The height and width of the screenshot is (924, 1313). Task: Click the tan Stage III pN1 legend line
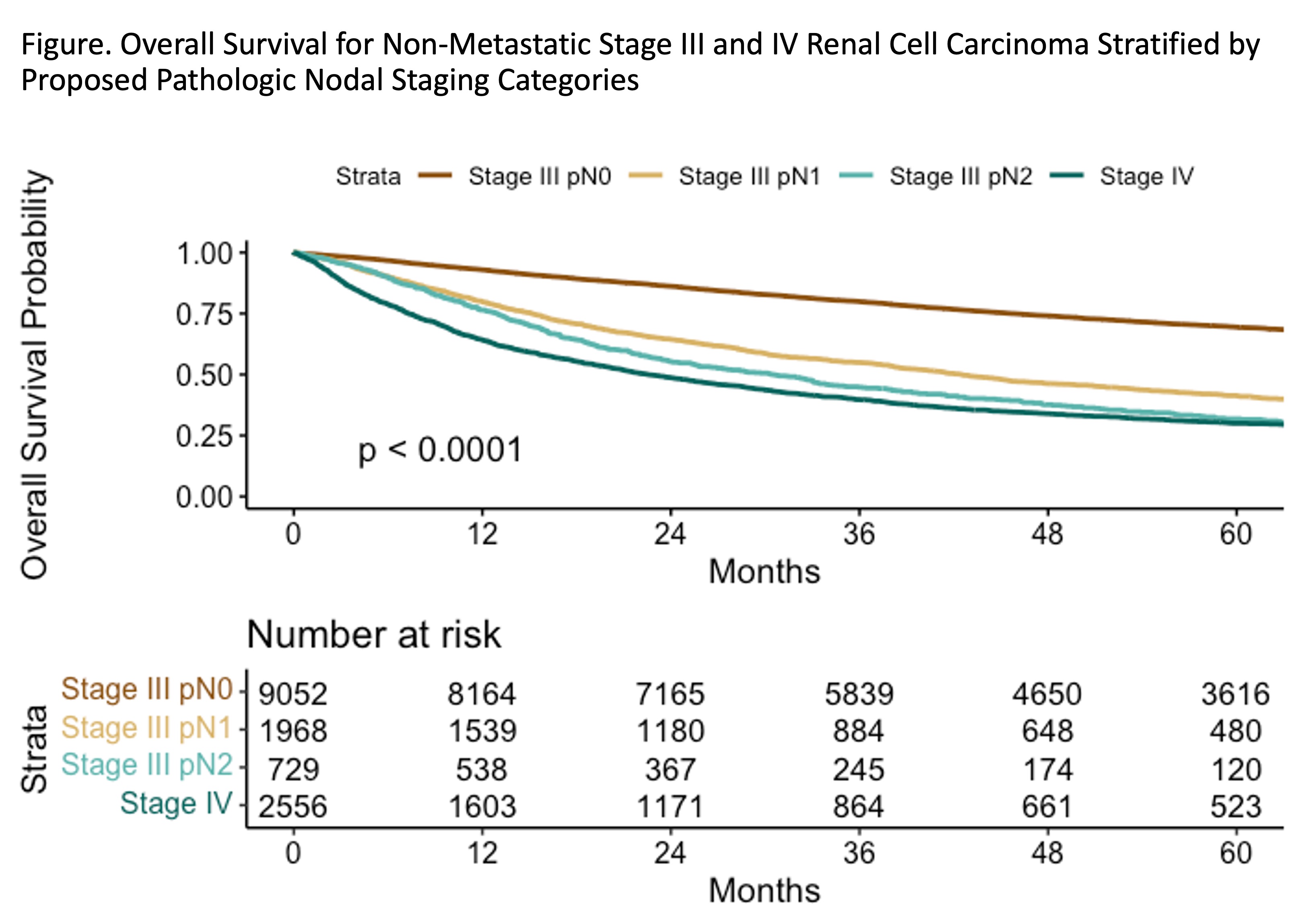[x=645, y=175]
